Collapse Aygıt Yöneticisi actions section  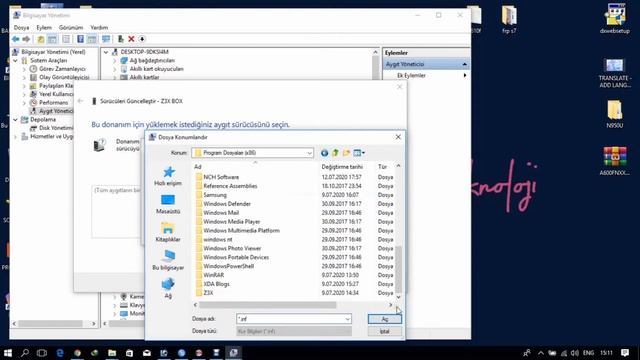[x=464, y=64]
